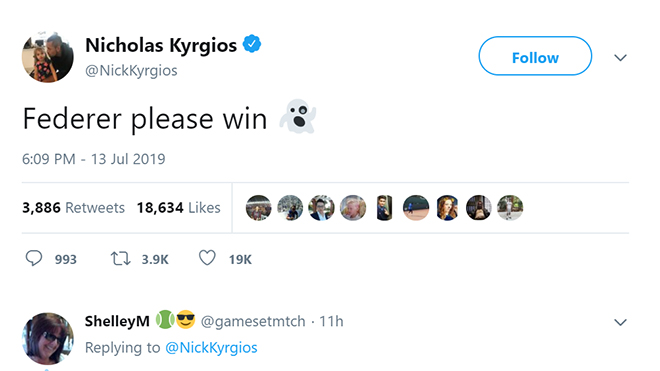Screen dimensions: 660x371
Task: Click the ghost emoji in tweet
Action: (x=298, y=117)
